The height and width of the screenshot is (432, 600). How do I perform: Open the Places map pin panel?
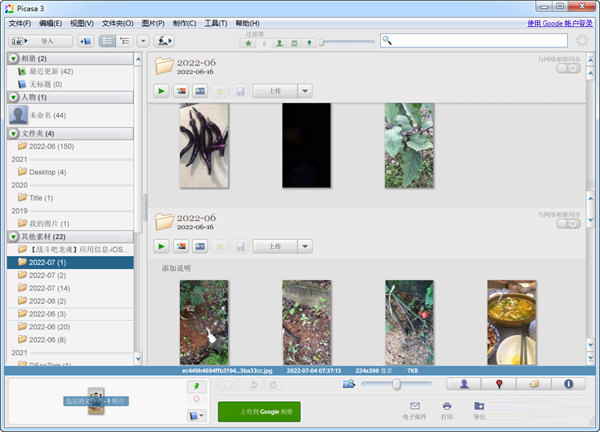pyautogui.click(x=499, y=384)
